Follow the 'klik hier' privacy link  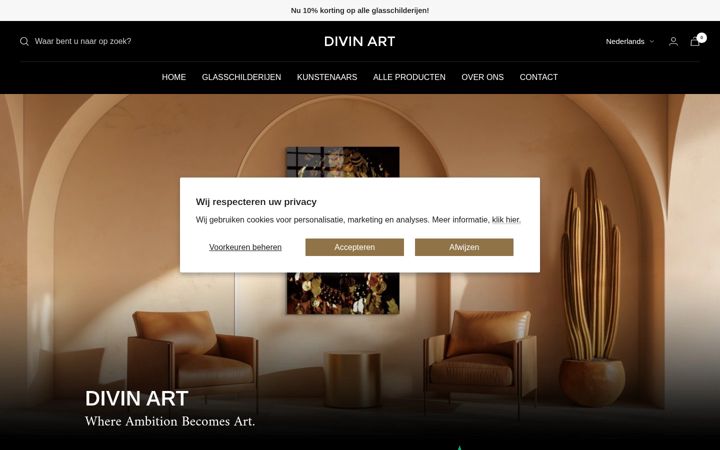pos(506,220)
